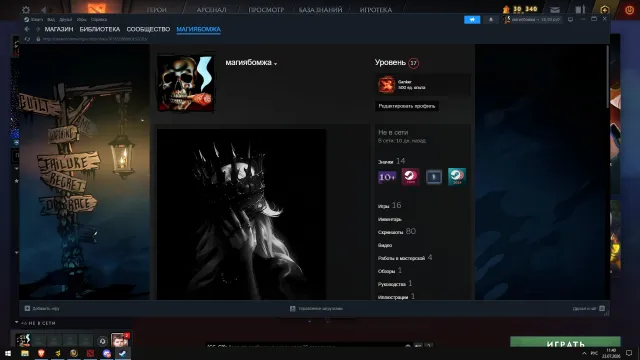Switch to the БИБЛИОТЕКА tab
Screen dimensions: 640x360
pos(100,29)
